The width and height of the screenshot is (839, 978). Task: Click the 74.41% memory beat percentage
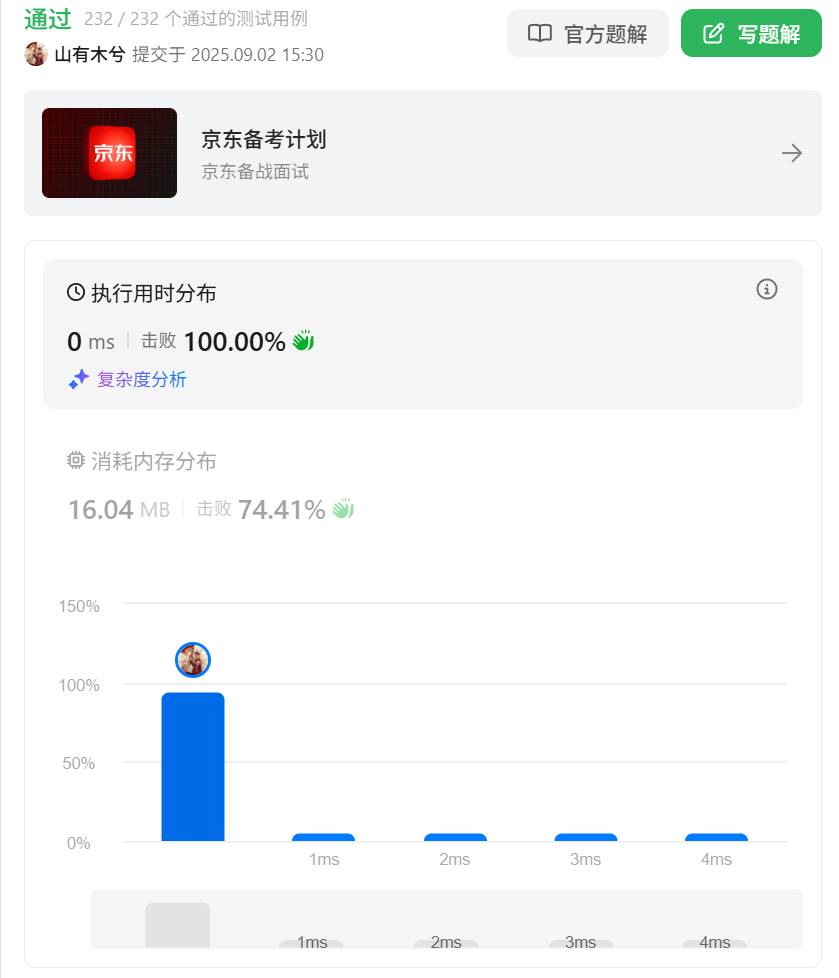[282, 510]
